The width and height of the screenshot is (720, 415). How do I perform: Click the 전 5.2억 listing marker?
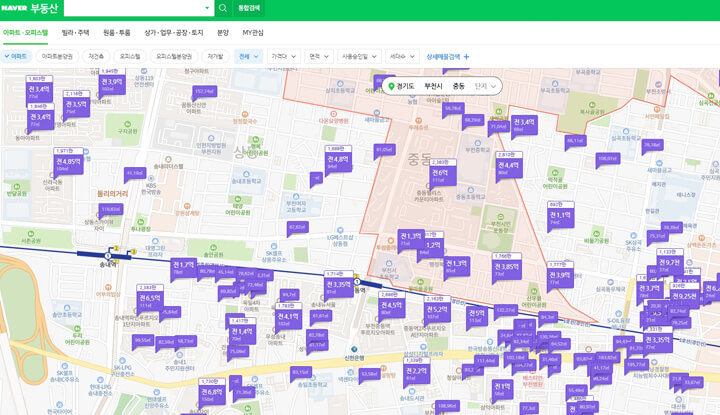437,310
